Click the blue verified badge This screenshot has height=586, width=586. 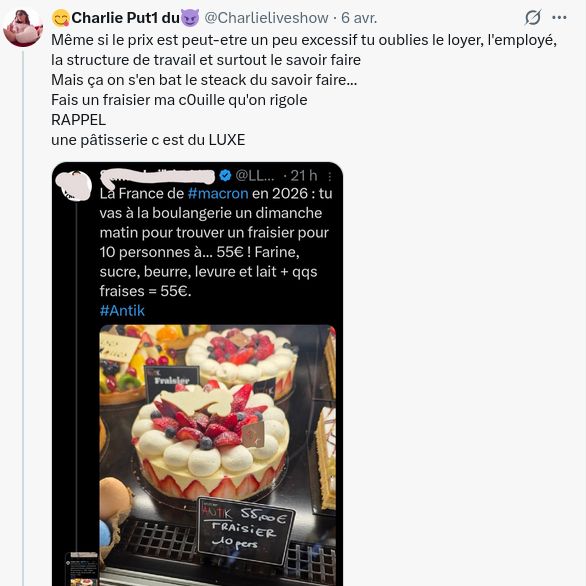(x=225, y=175)
